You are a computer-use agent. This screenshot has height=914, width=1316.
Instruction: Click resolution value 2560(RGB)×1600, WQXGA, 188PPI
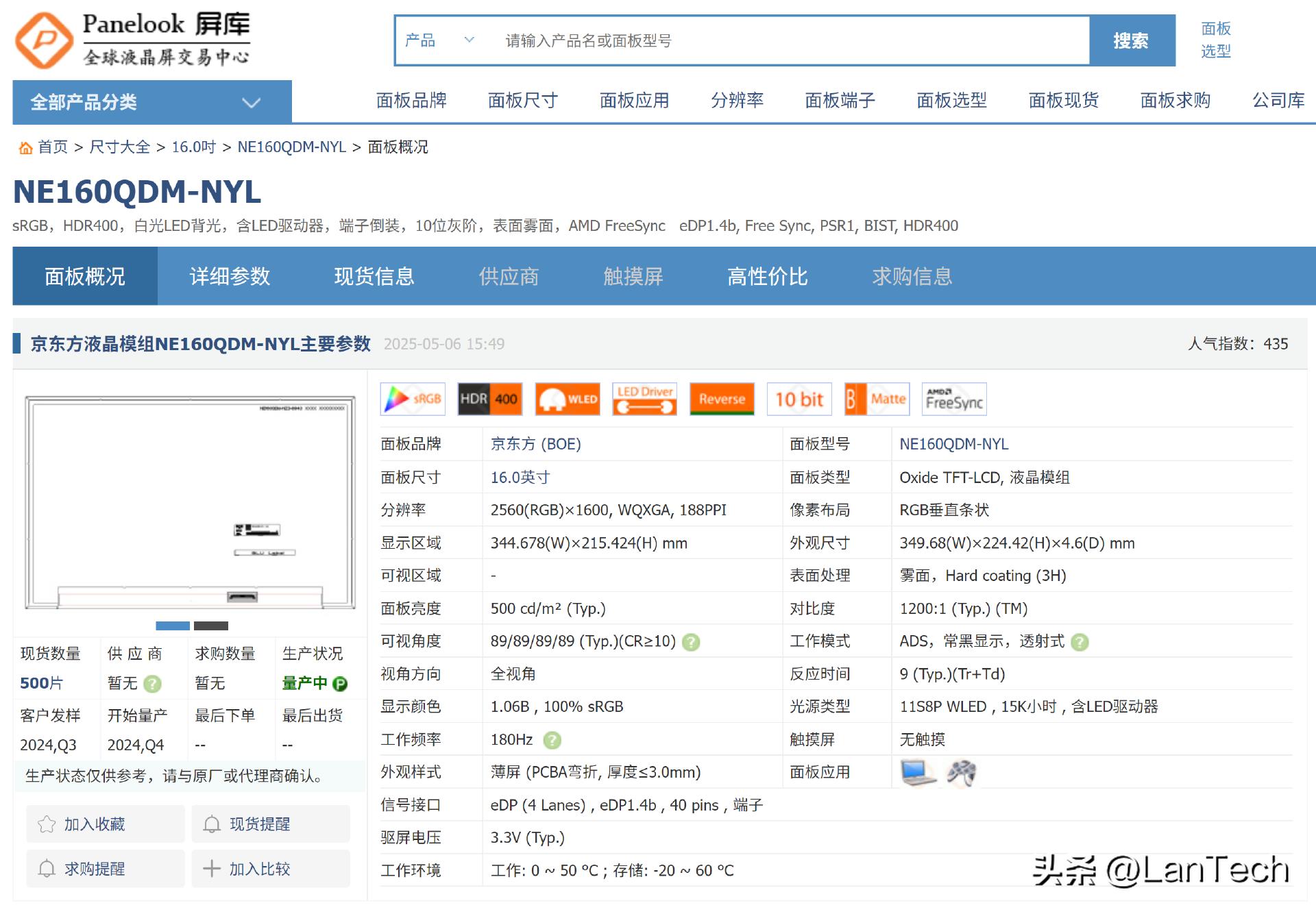(609, 510)
